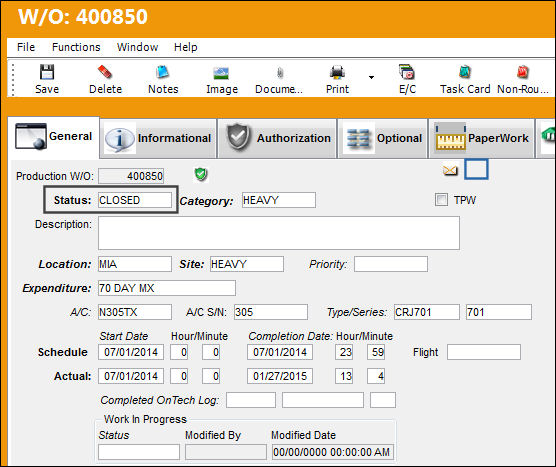Click the Status field showing CLOSED
The image size is (556, 467).
point(135,200)
